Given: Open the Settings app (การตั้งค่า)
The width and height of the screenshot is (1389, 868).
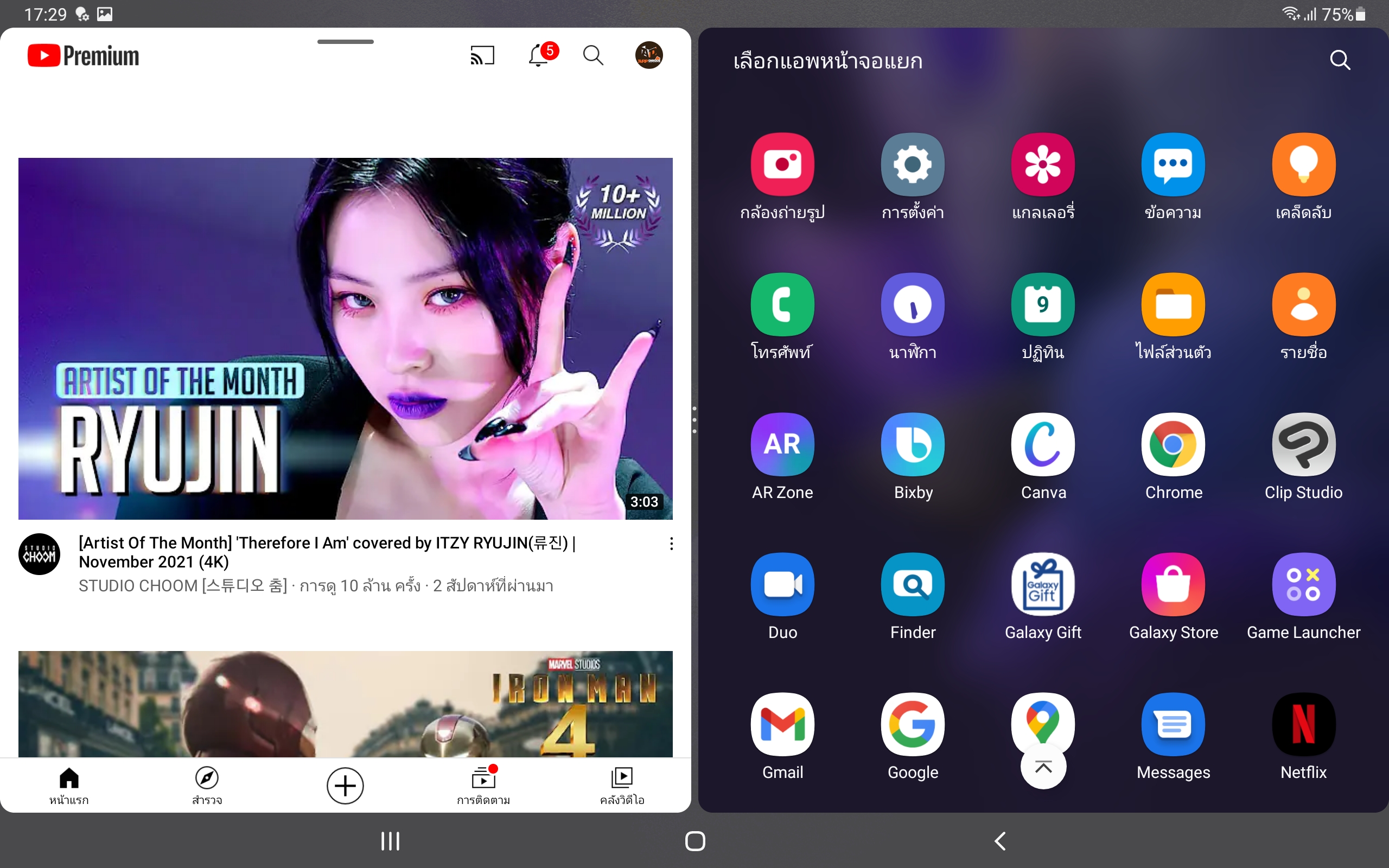Looking at the screenshot, I should click(913, 165).
